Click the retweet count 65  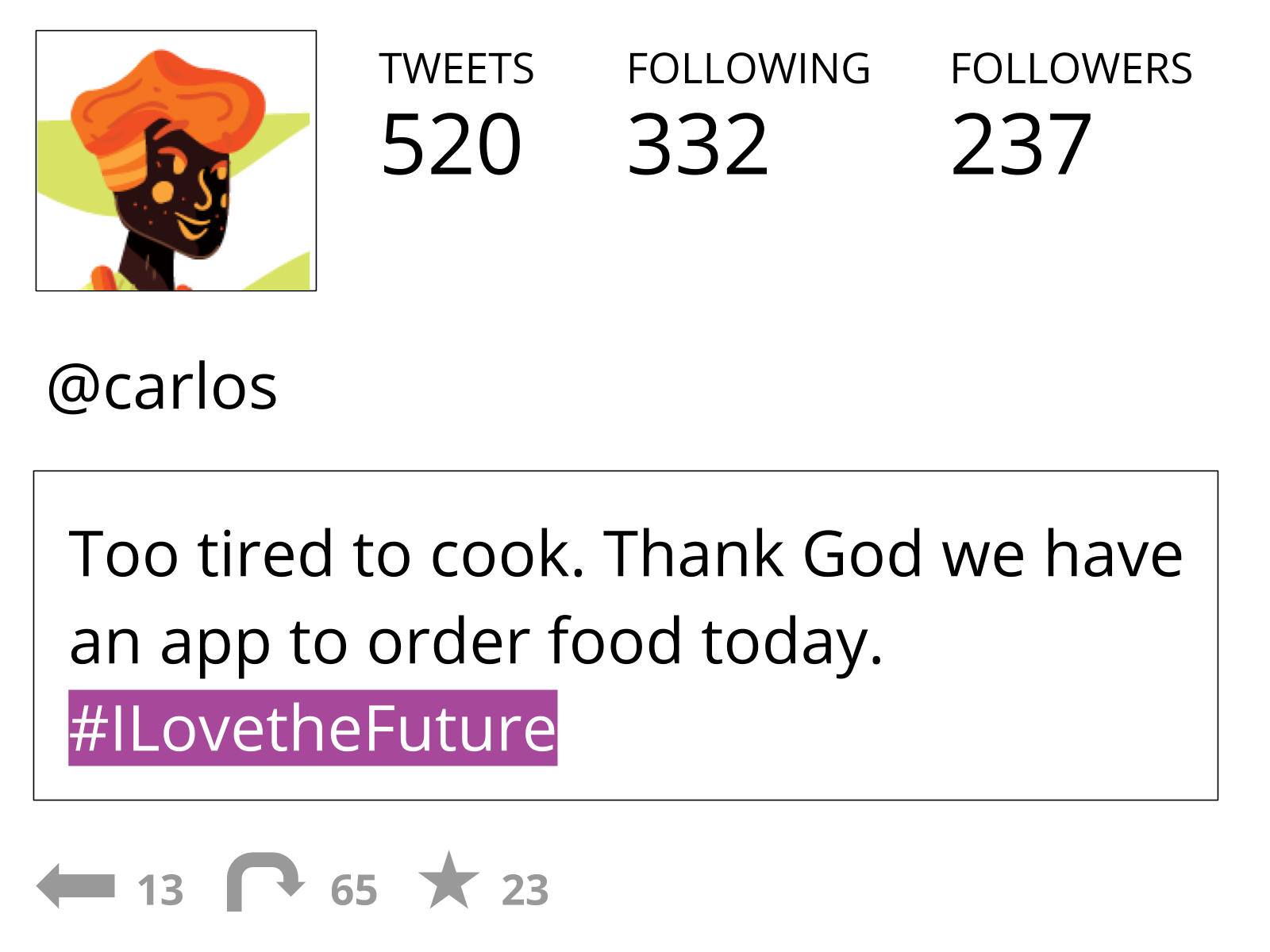point(354,890)
